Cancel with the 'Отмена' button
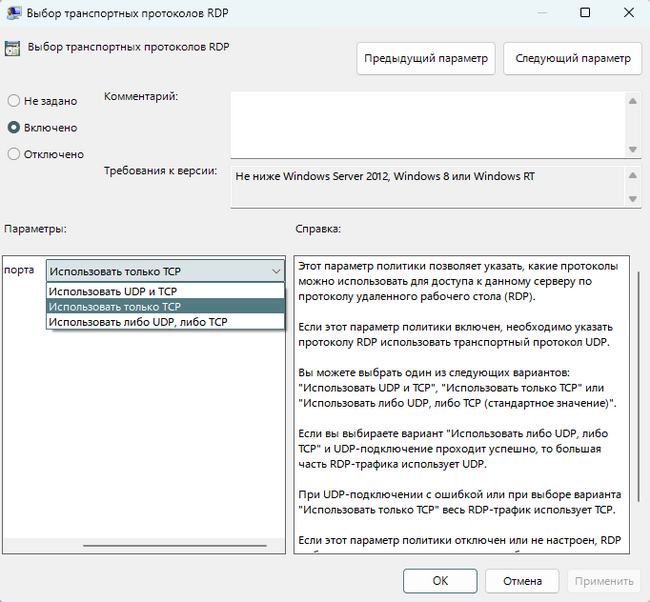 (x=522, y=581)
